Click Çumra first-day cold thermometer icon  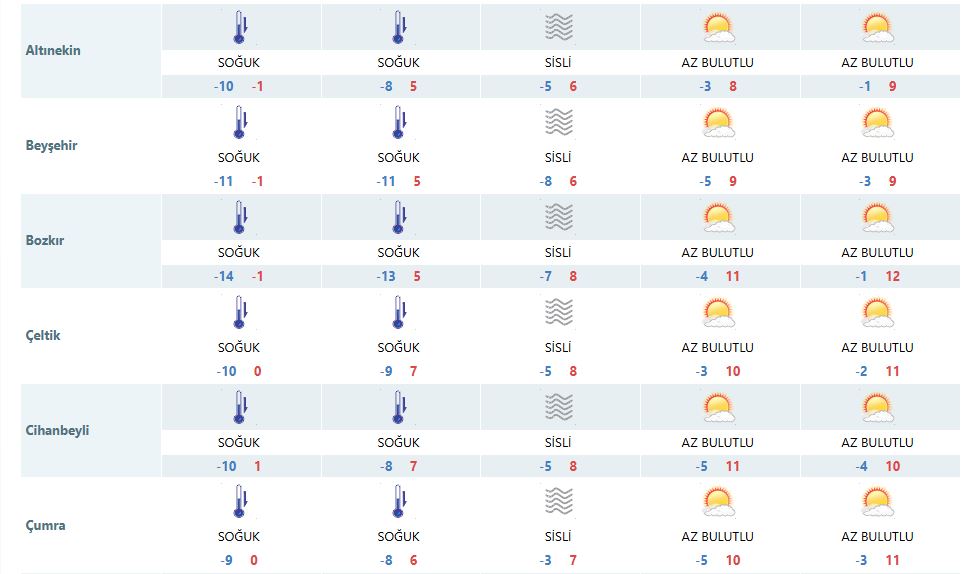pos(240,502)
